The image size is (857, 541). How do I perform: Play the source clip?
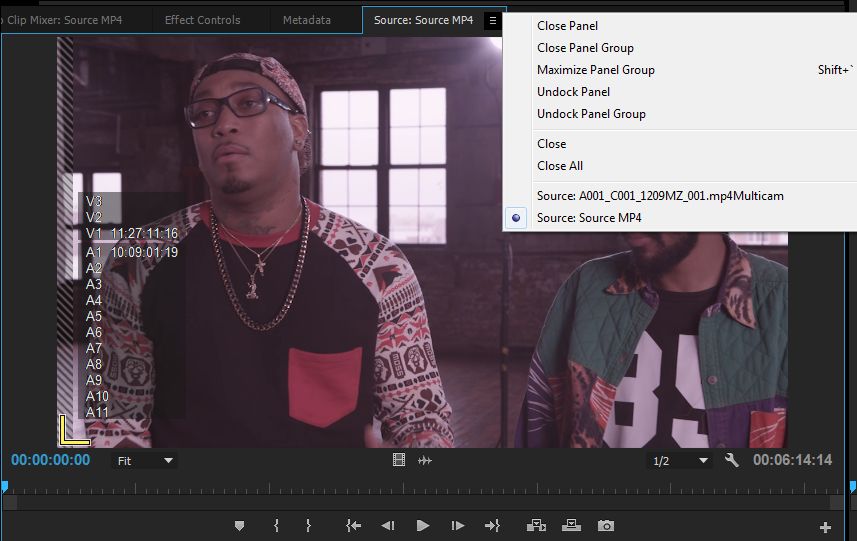422,526
